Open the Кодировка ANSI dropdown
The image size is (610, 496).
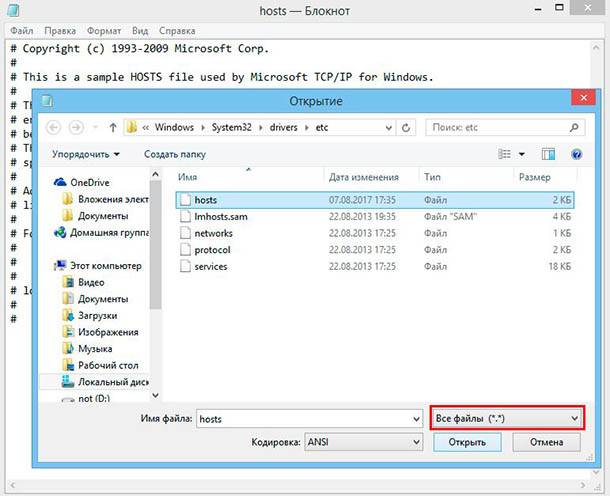click(x=363, y=442)
